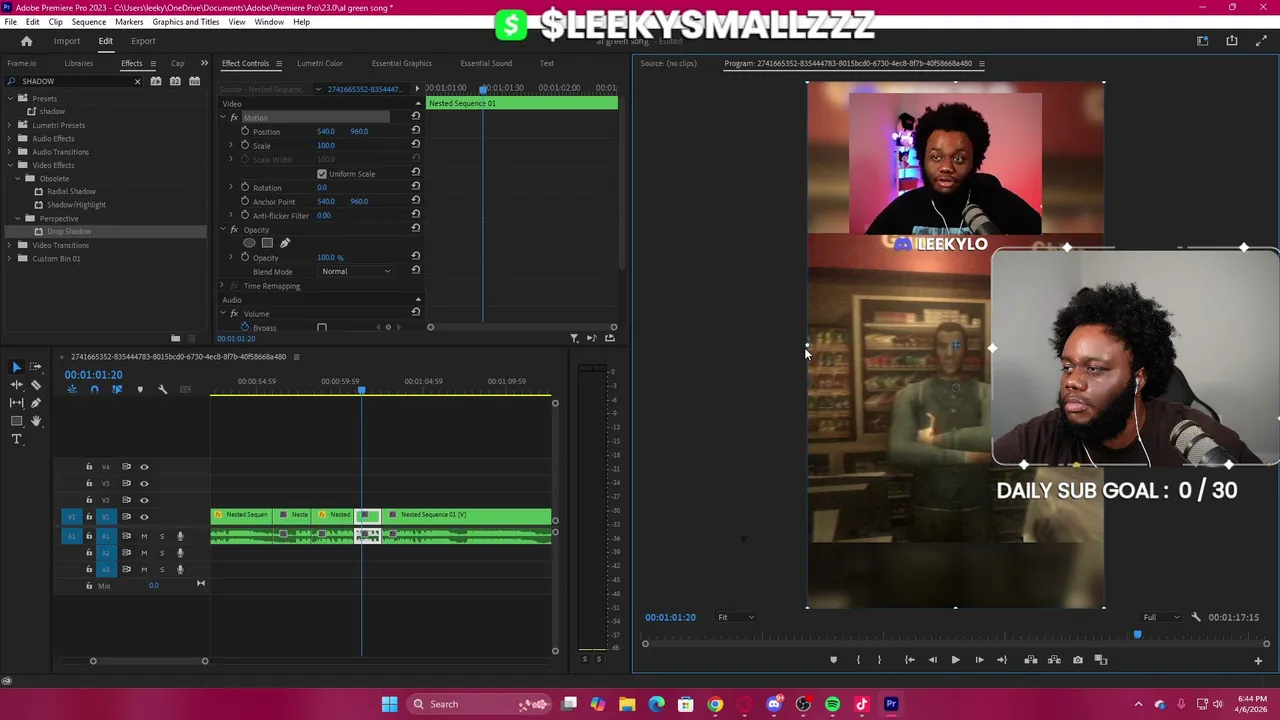Viewport: 1280px width, 720px height.
Task: Select the Selection tool arrow
Action: pos(16,367)
